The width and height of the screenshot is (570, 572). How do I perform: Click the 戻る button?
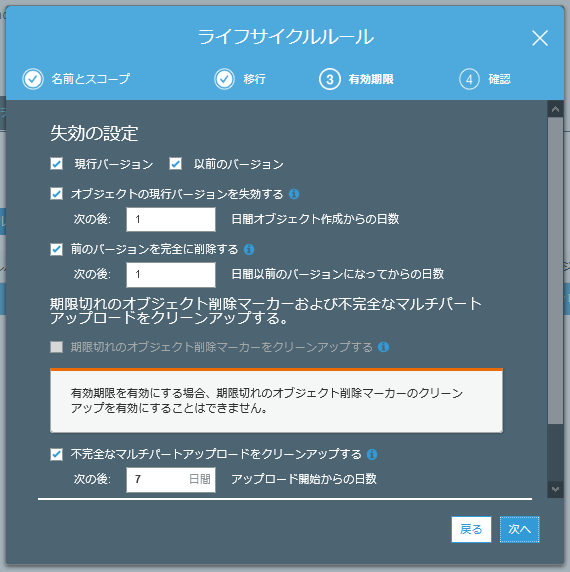click(x=471, y=529)
